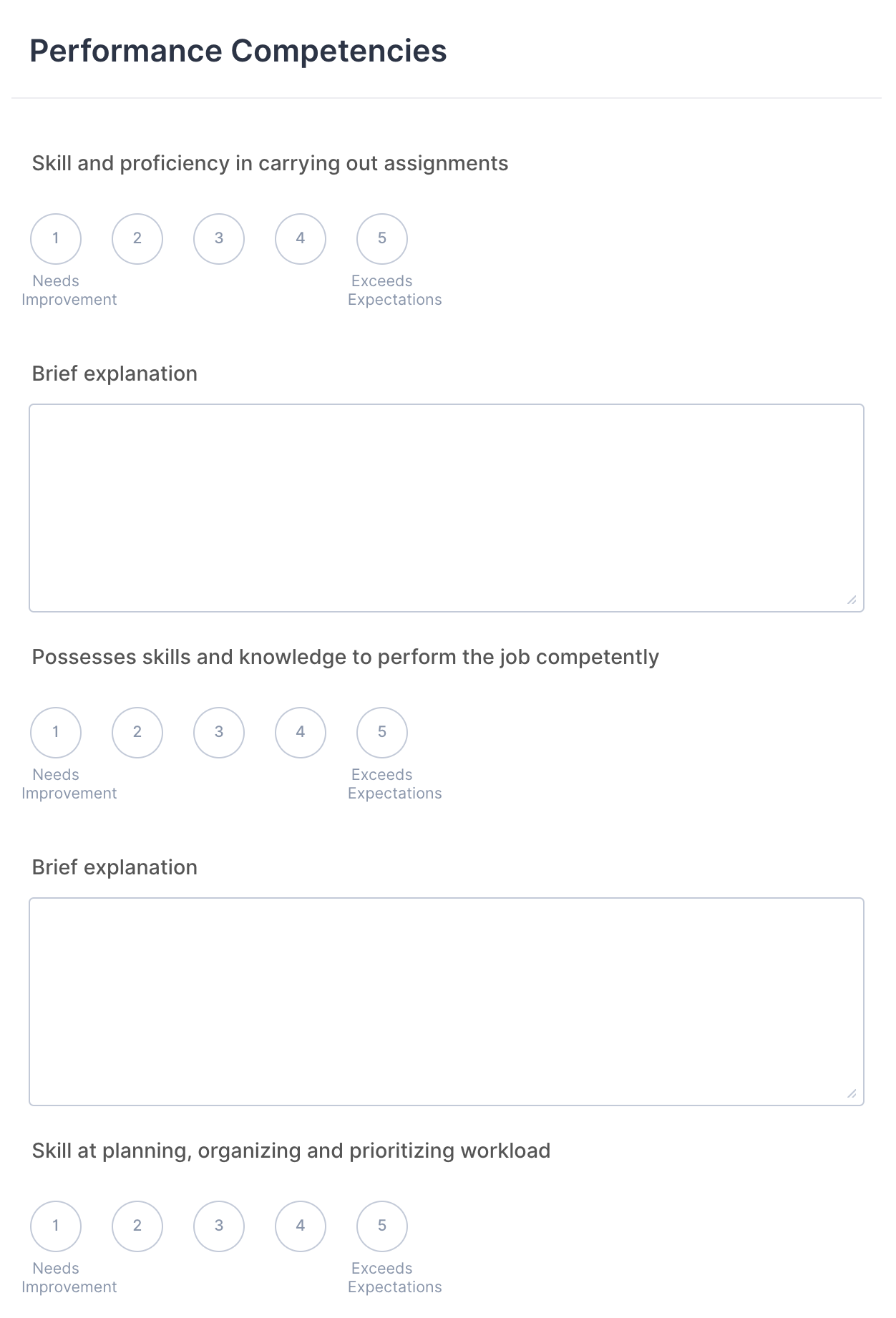Select rating 2 for carrying out assignments
Image resolution: width=896 pixels, height=1318 pixels.
pos(137,239)
